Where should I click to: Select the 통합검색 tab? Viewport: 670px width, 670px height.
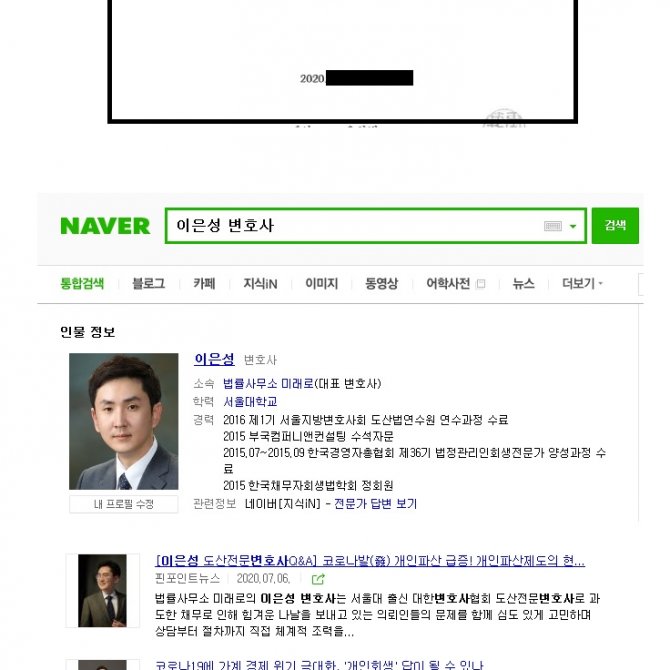click(82, 283)
